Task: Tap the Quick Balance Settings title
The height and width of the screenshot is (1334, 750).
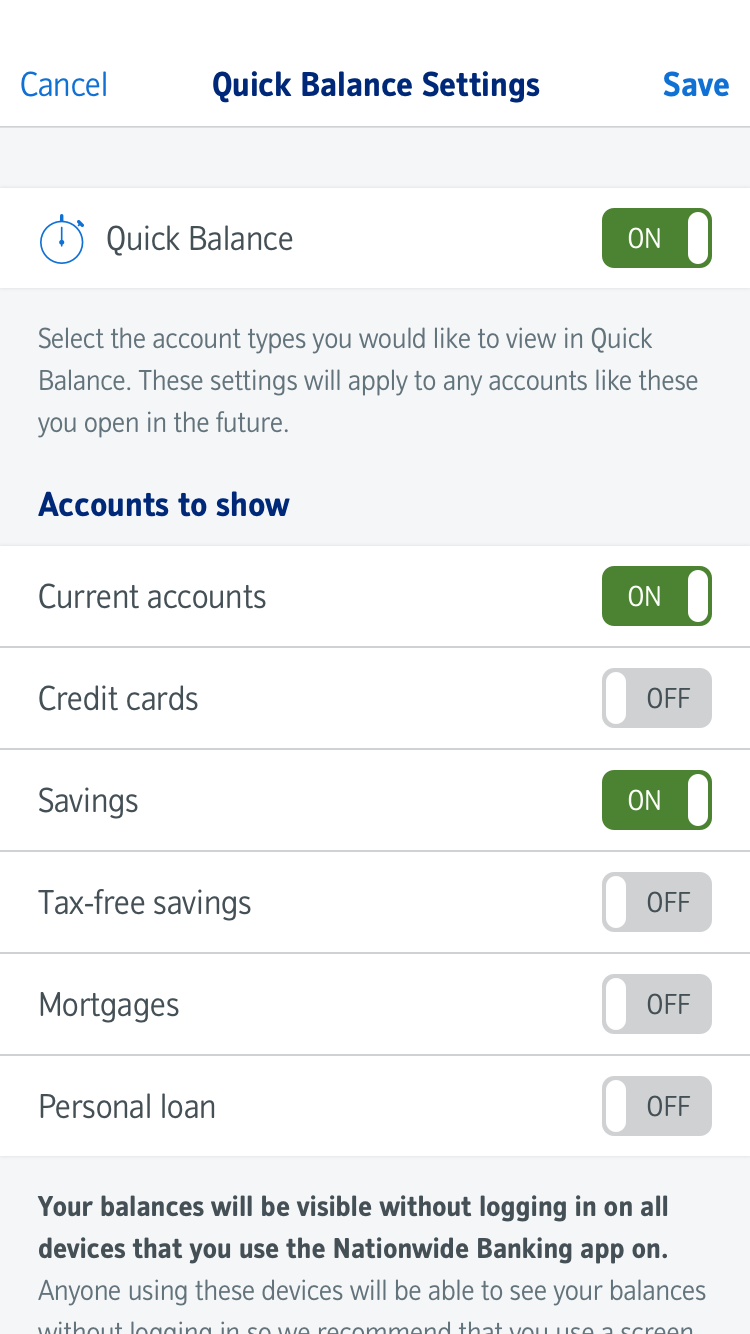Action: coord(376,85)
